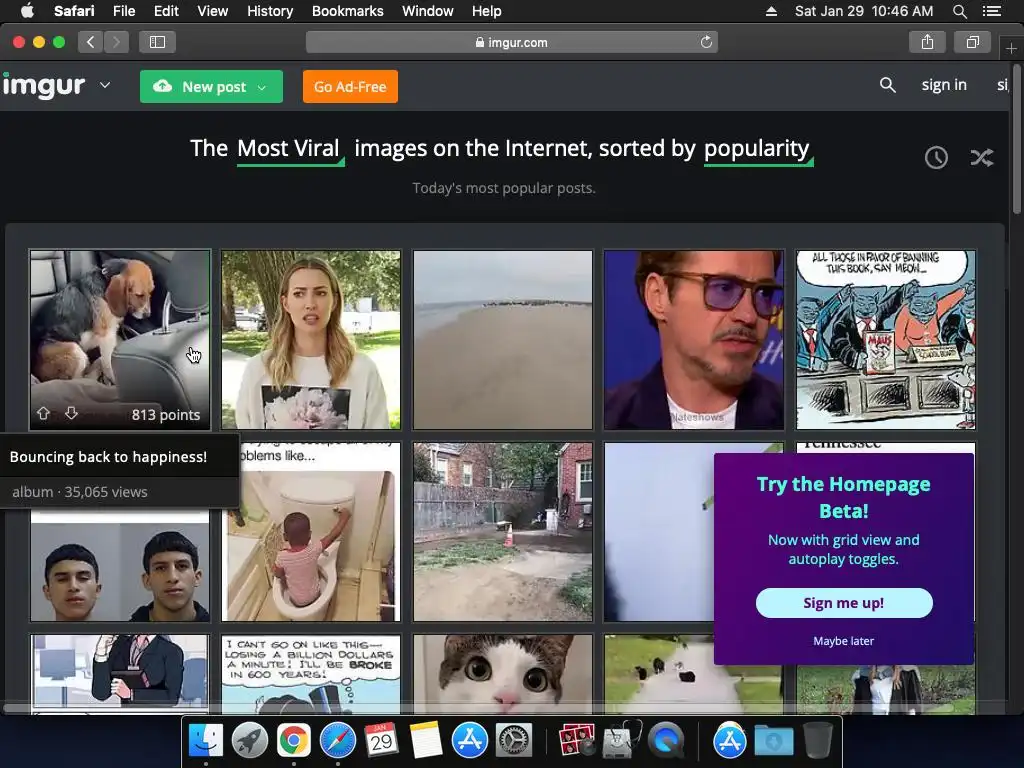Open the toddler in toilet thumbnail

311,532
